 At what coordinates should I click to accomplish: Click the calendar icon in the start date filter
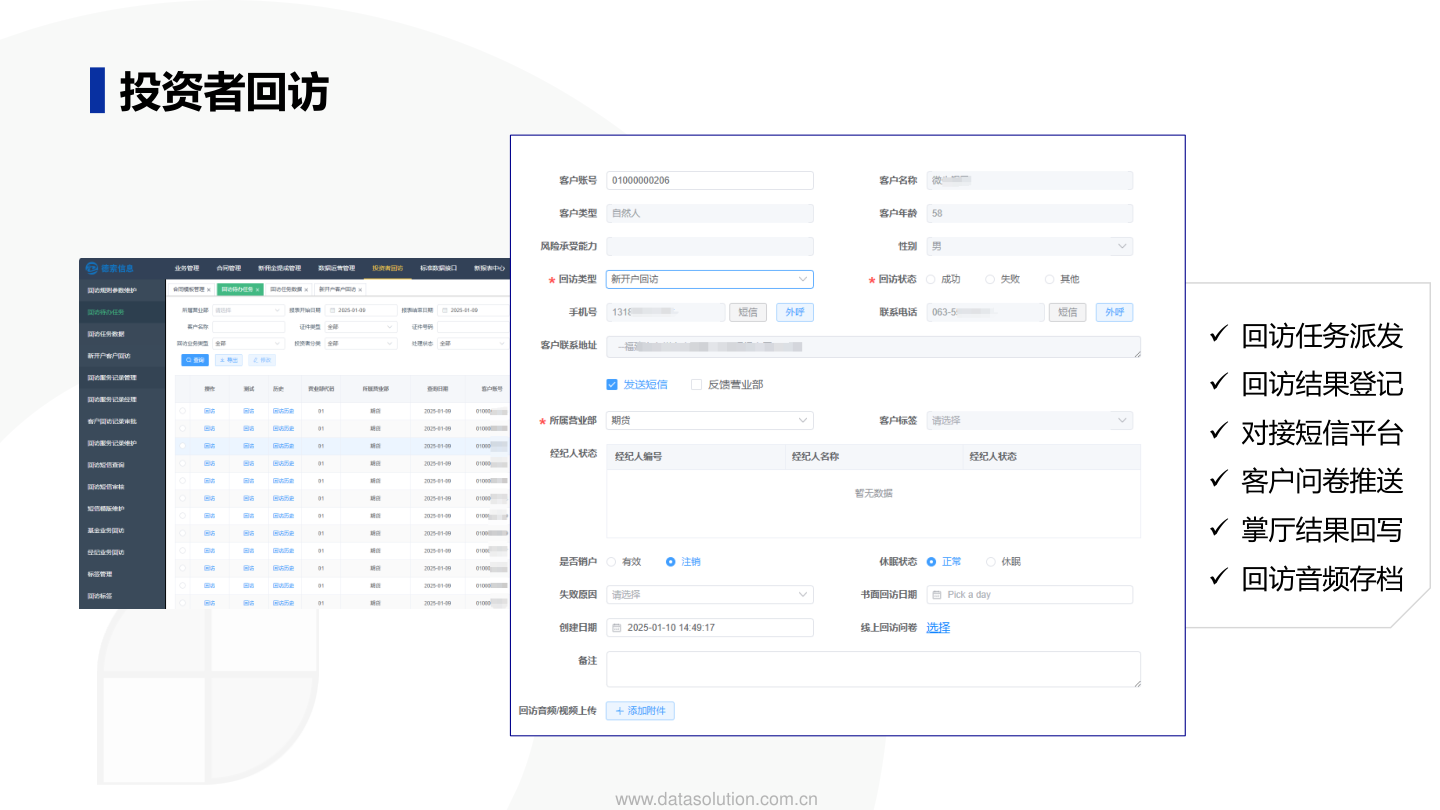tap(332, 310)
